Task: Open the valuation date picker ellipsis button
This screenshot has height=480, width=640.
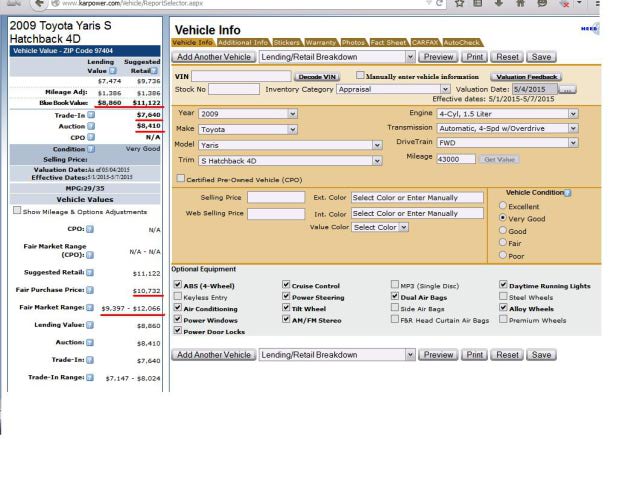Action: pyautogui.click(x=567, y=89)
